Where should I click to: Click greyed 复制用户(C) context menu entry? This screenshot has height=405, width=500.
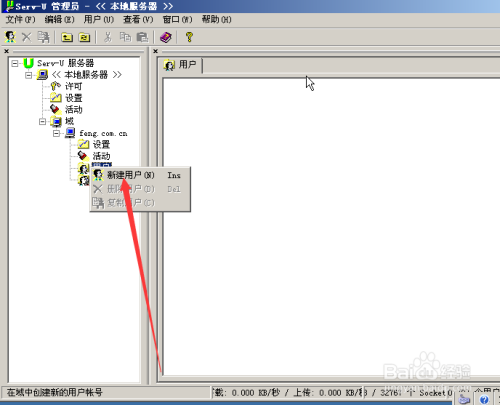tap(140, 203)
